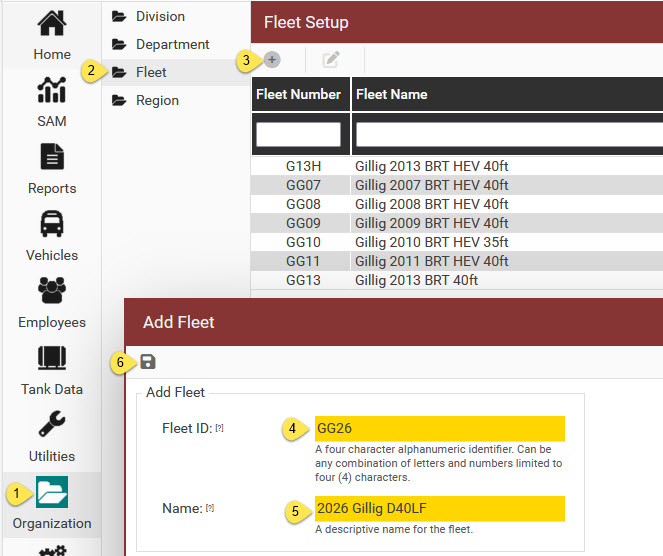The height and width of the screenshot is (556, 663).
Task: Click Gillig 2013 BRT 40ft name
Action: pos(416,280)
